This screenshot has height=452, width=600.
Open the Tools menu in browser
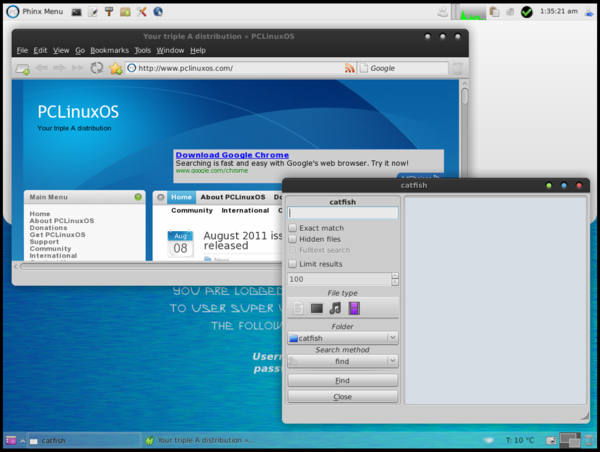pos(142,50)
